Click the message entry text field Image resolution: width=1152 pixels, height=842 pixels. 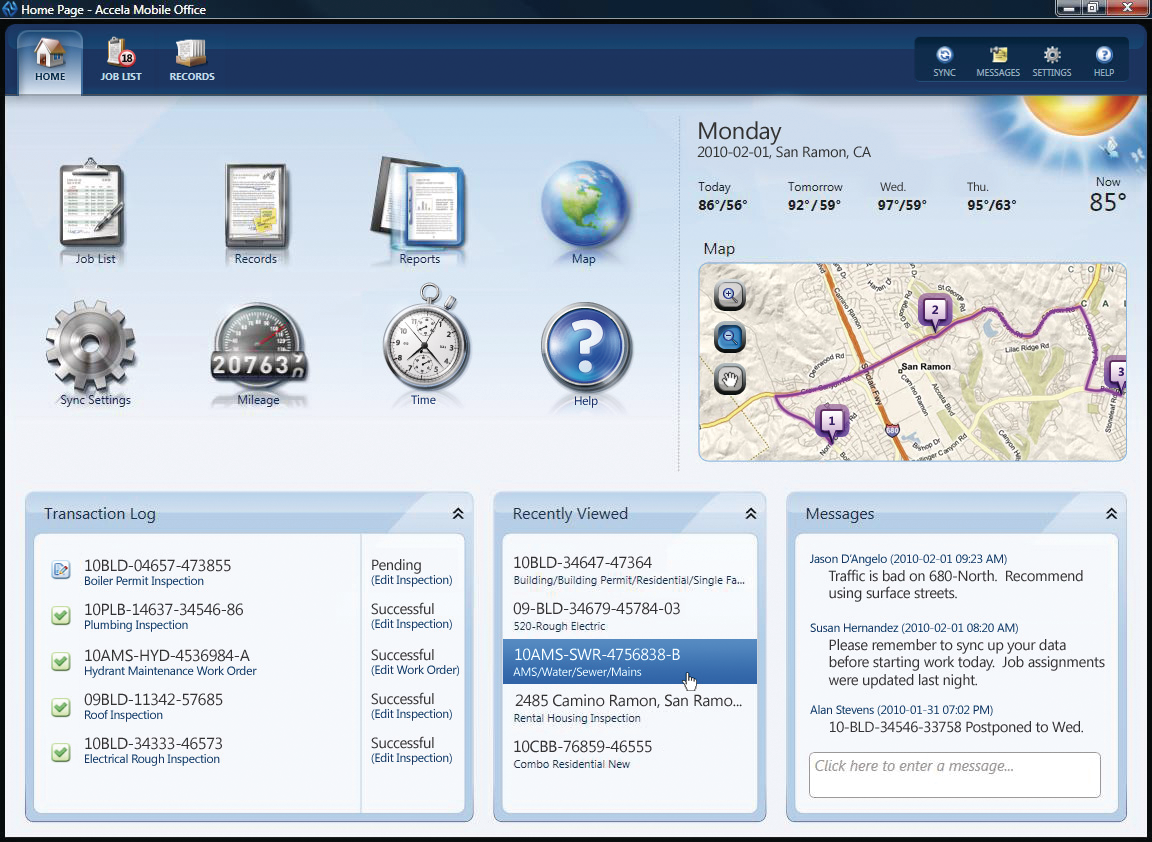click(954, 774)
